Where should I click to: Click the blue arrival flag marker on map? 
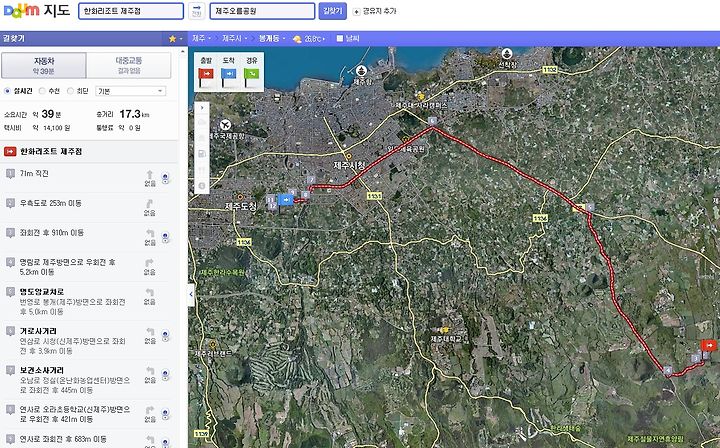point(286,200)
